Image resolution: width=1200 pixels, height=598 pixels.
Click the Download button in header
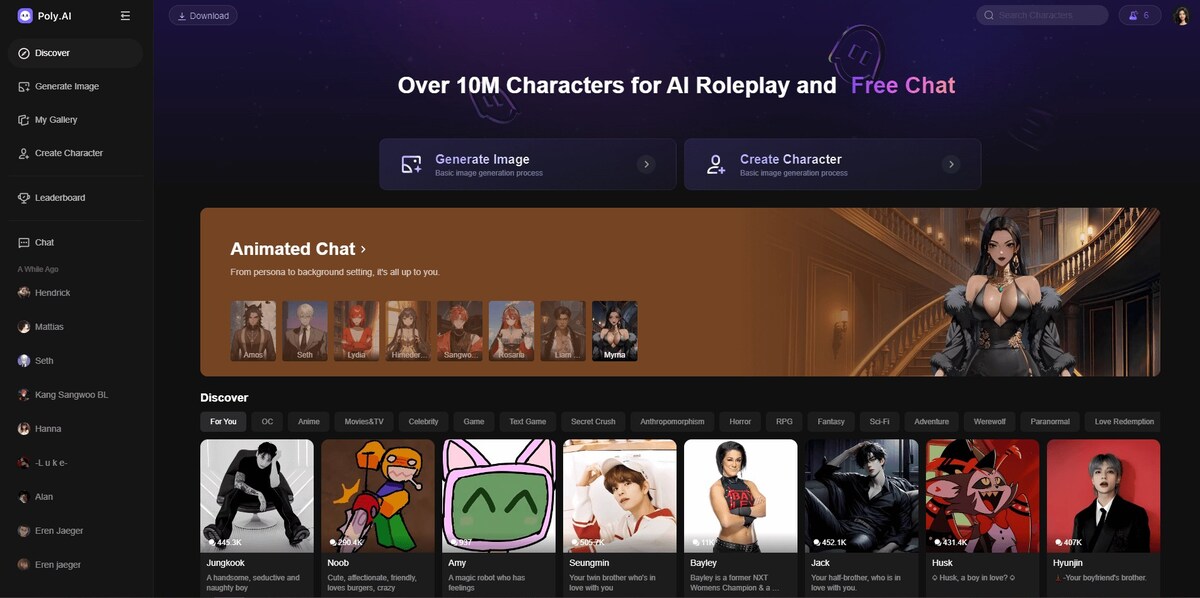coord(203,15)
